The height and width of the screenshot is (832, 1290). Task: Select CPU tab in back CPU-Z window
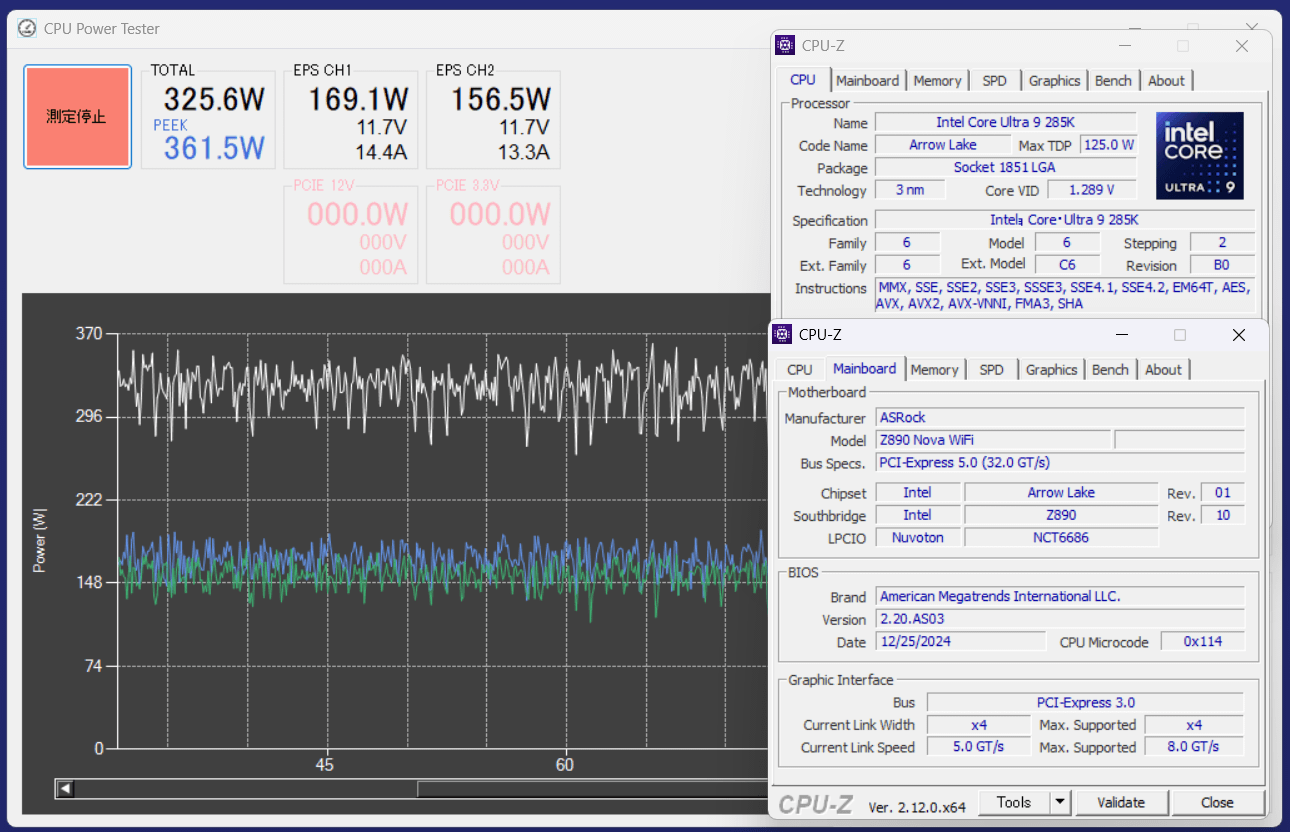[x=803, y=80]
